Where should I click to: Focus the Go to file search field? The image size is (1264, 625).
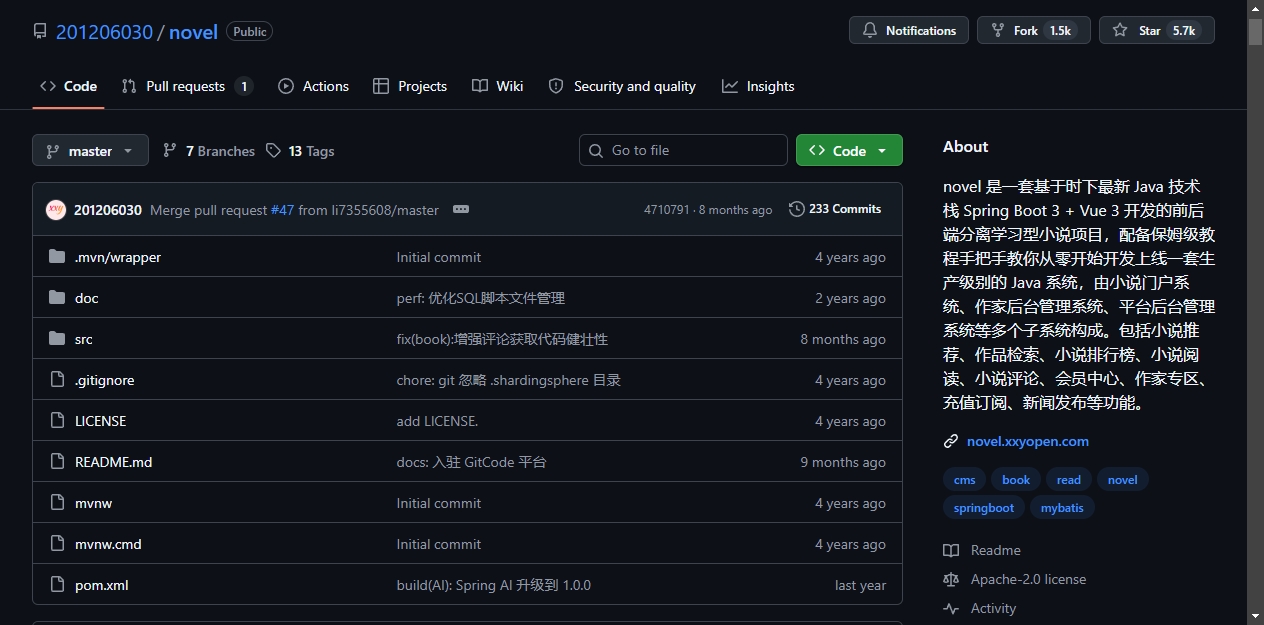tap(683, 150)
